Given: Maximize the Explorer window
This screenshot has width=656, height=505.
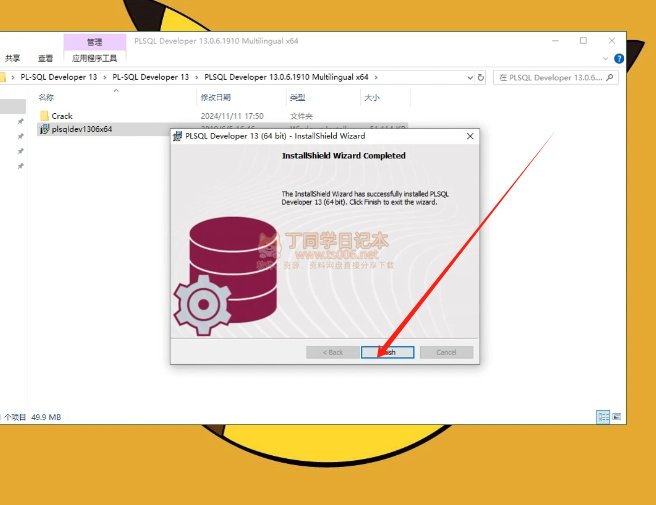Looking at the screenshot, I should [x=583, y=41].
